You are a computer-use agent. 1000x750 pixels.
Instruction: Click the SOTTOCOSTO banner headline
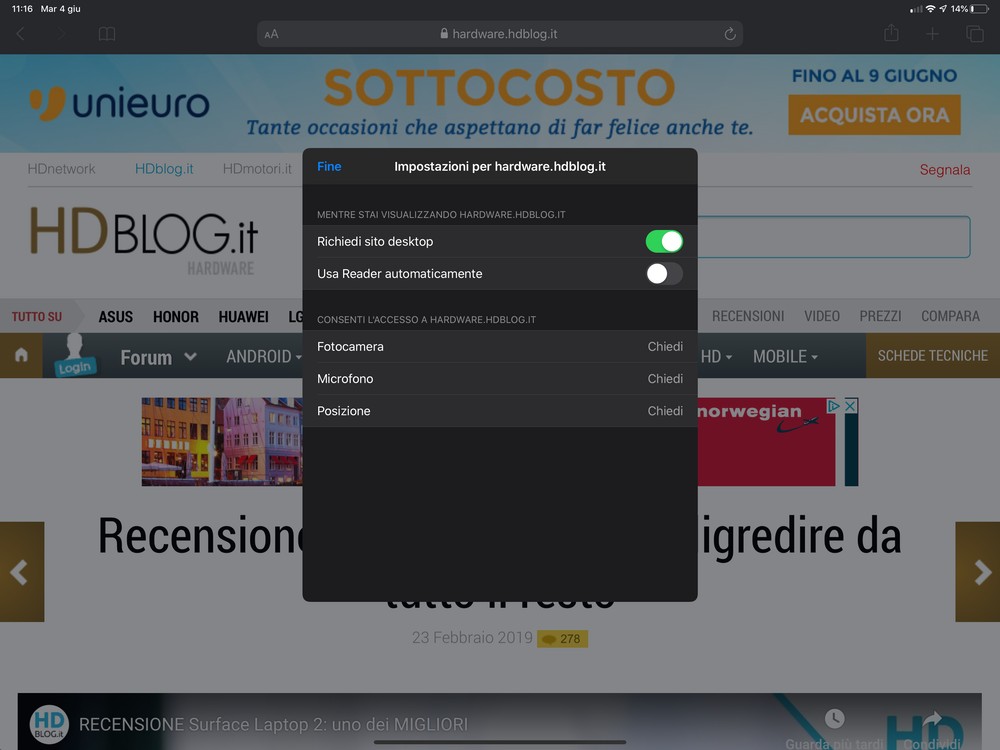[x=499, y=87]
